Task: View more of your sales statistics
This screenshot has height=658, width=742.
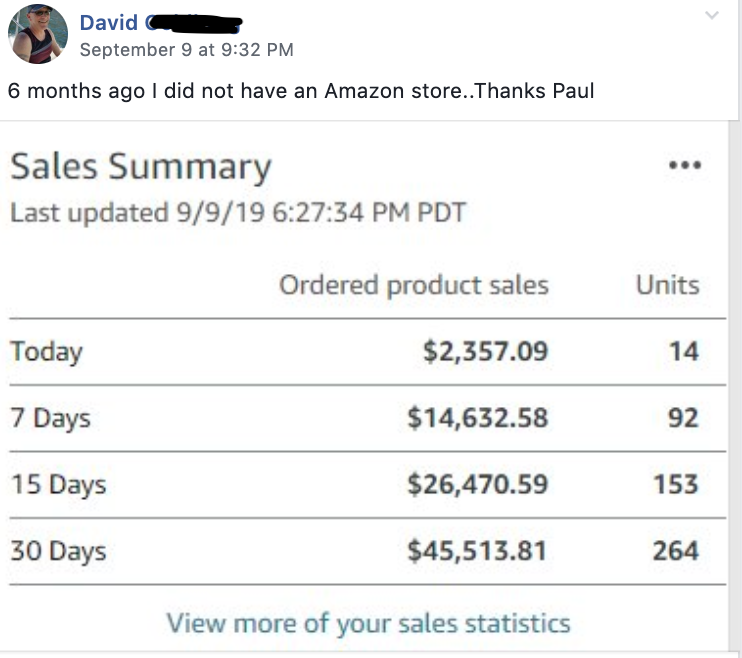Action: point(368,623)
